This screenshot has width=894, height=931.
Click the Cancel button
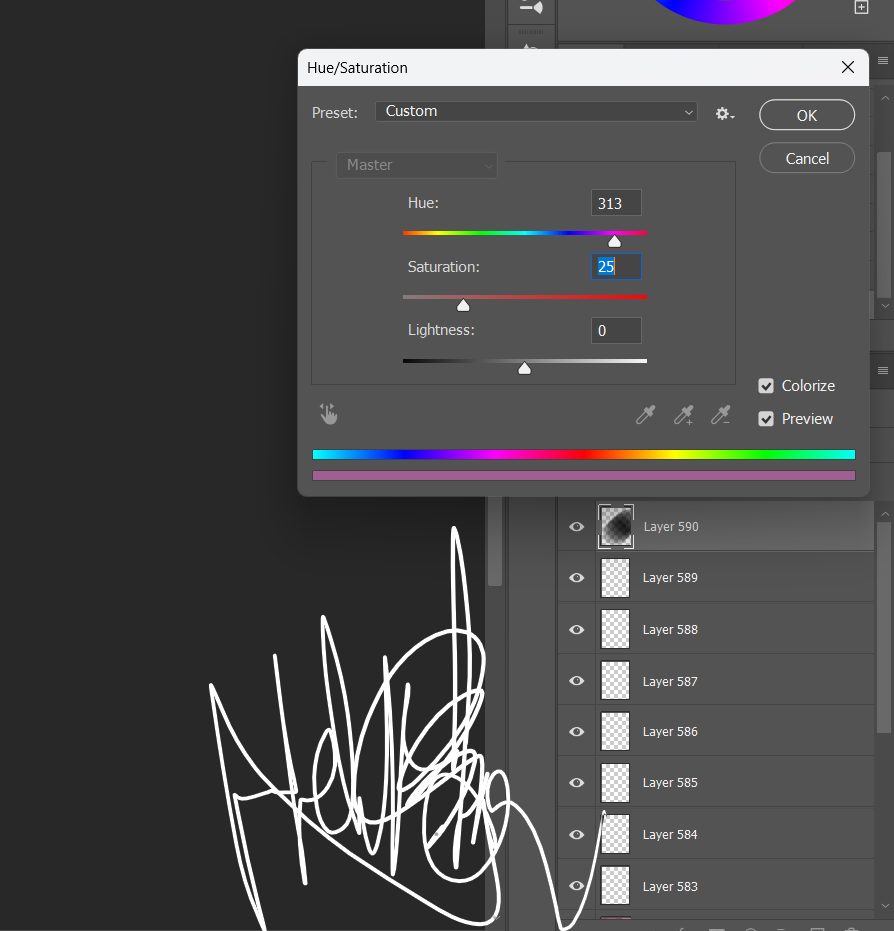point(806,158)
